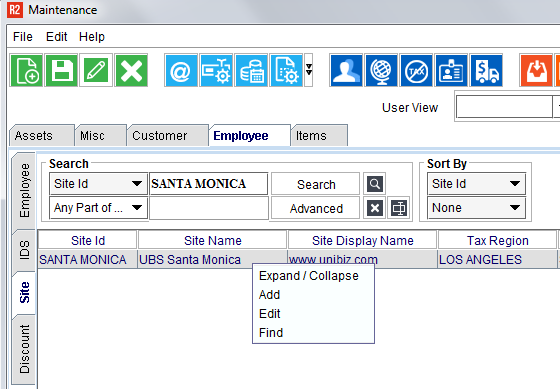Click the Site Name column header

coord(212,240)
